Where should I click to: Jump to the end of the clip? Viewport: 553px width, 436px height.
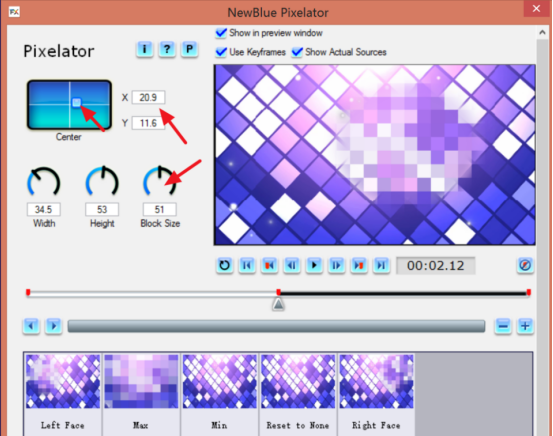pos(381,265)
